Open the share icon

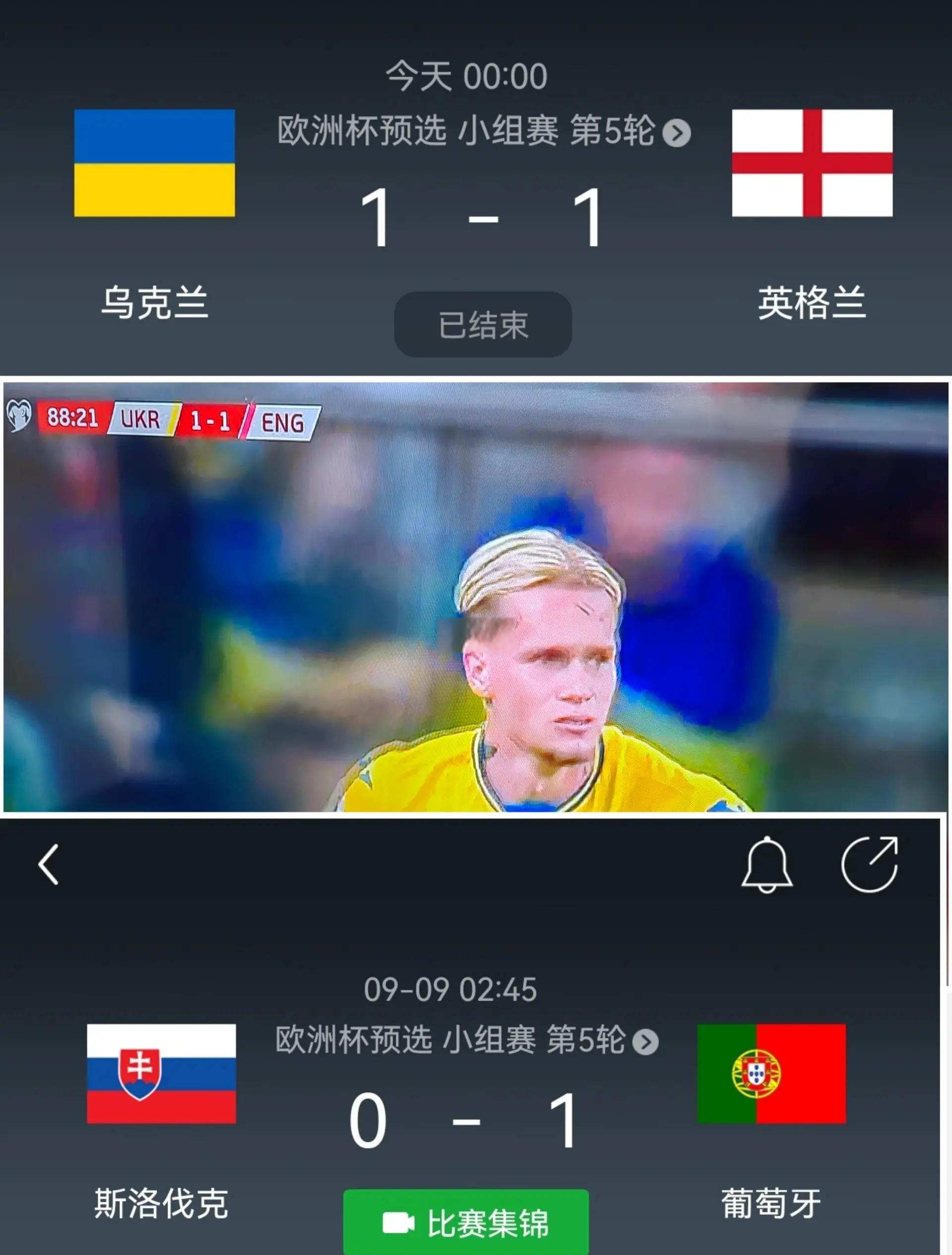[870, 864]
